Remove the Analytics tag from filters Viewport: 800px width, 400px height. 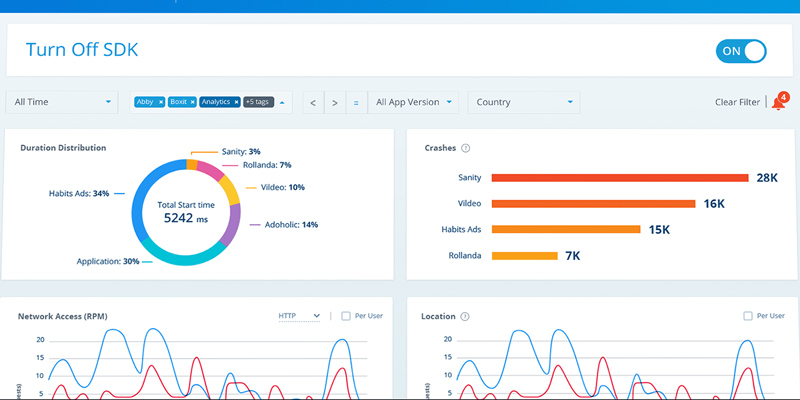[236, 102]
